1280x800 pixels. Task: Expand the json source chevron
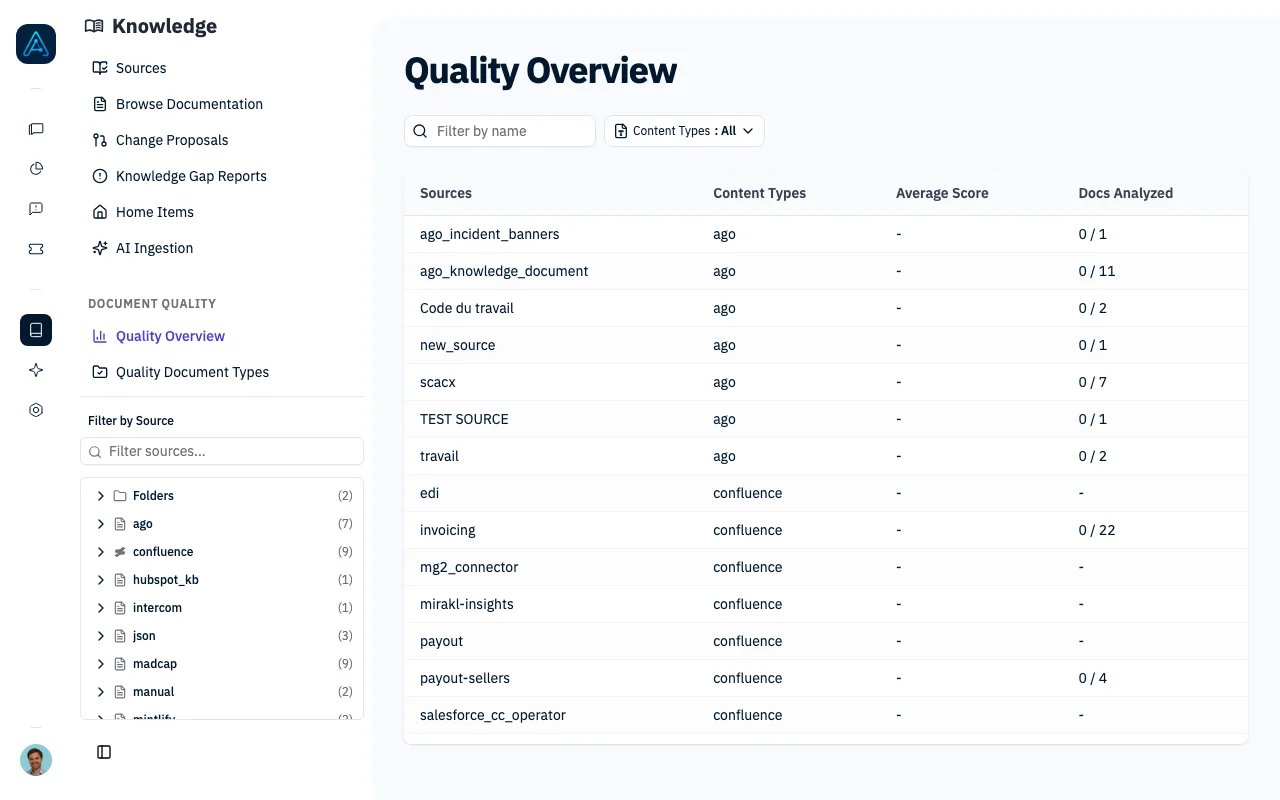101,636
